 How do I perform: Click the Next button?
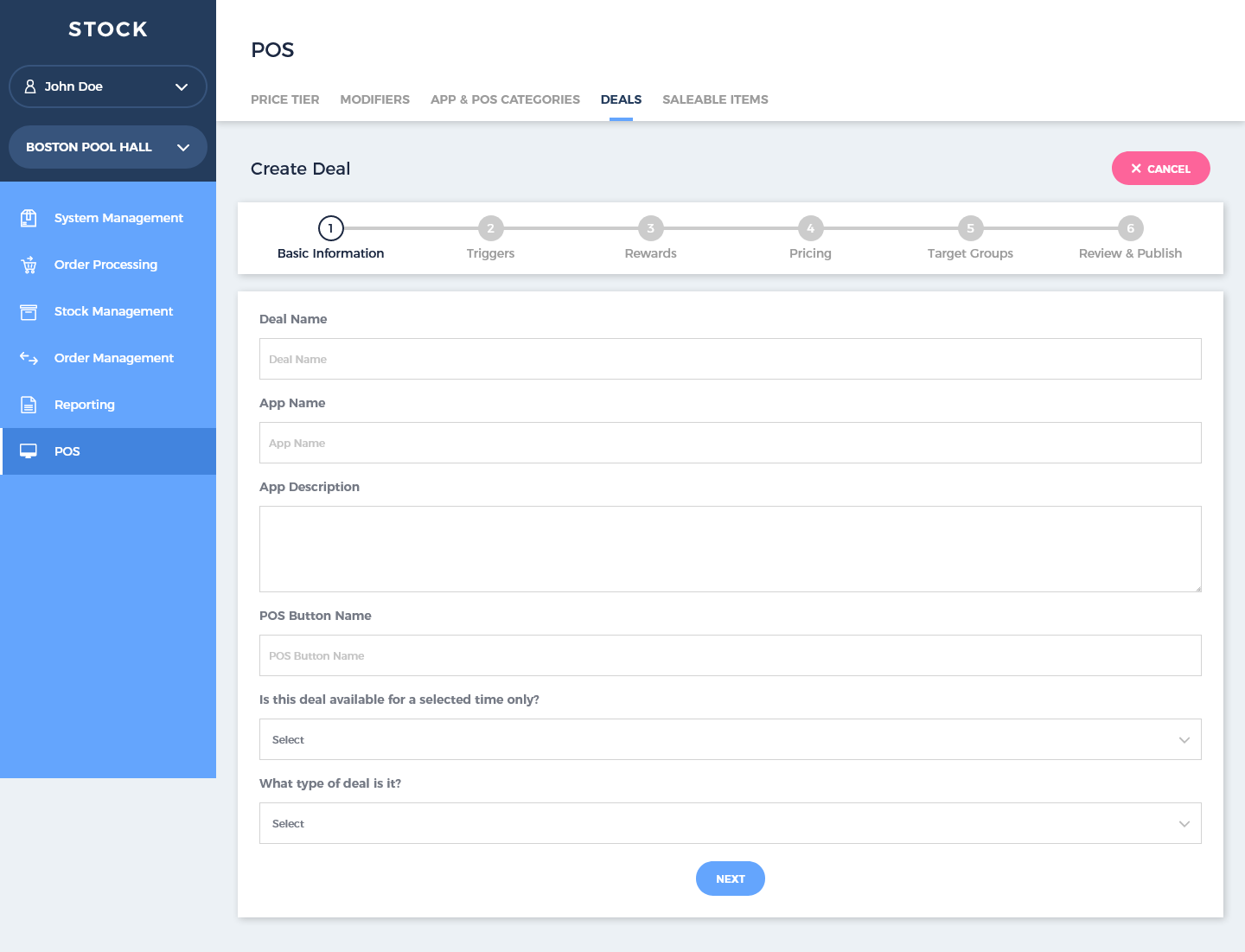731,878
